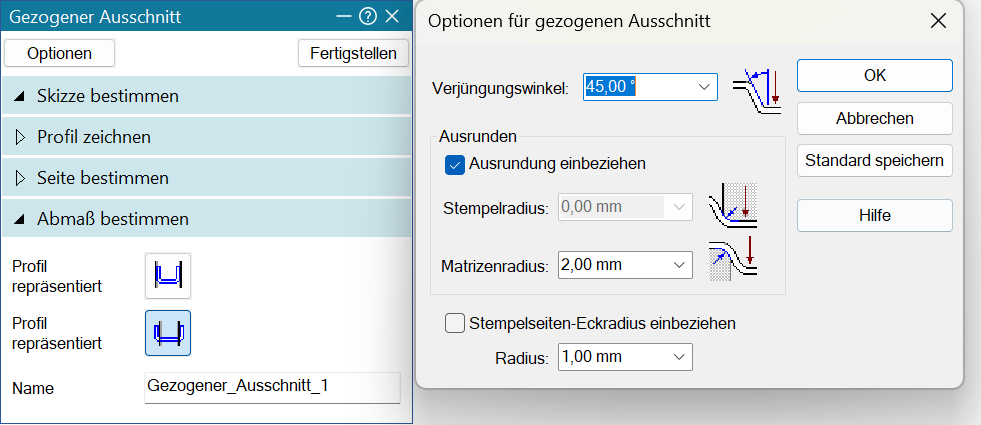Screen dimensions: 981x425
Task: Close the Optionen für gezogenen Ausschnitt dialog
Action: pyautogui.click(x=937, y=20)
